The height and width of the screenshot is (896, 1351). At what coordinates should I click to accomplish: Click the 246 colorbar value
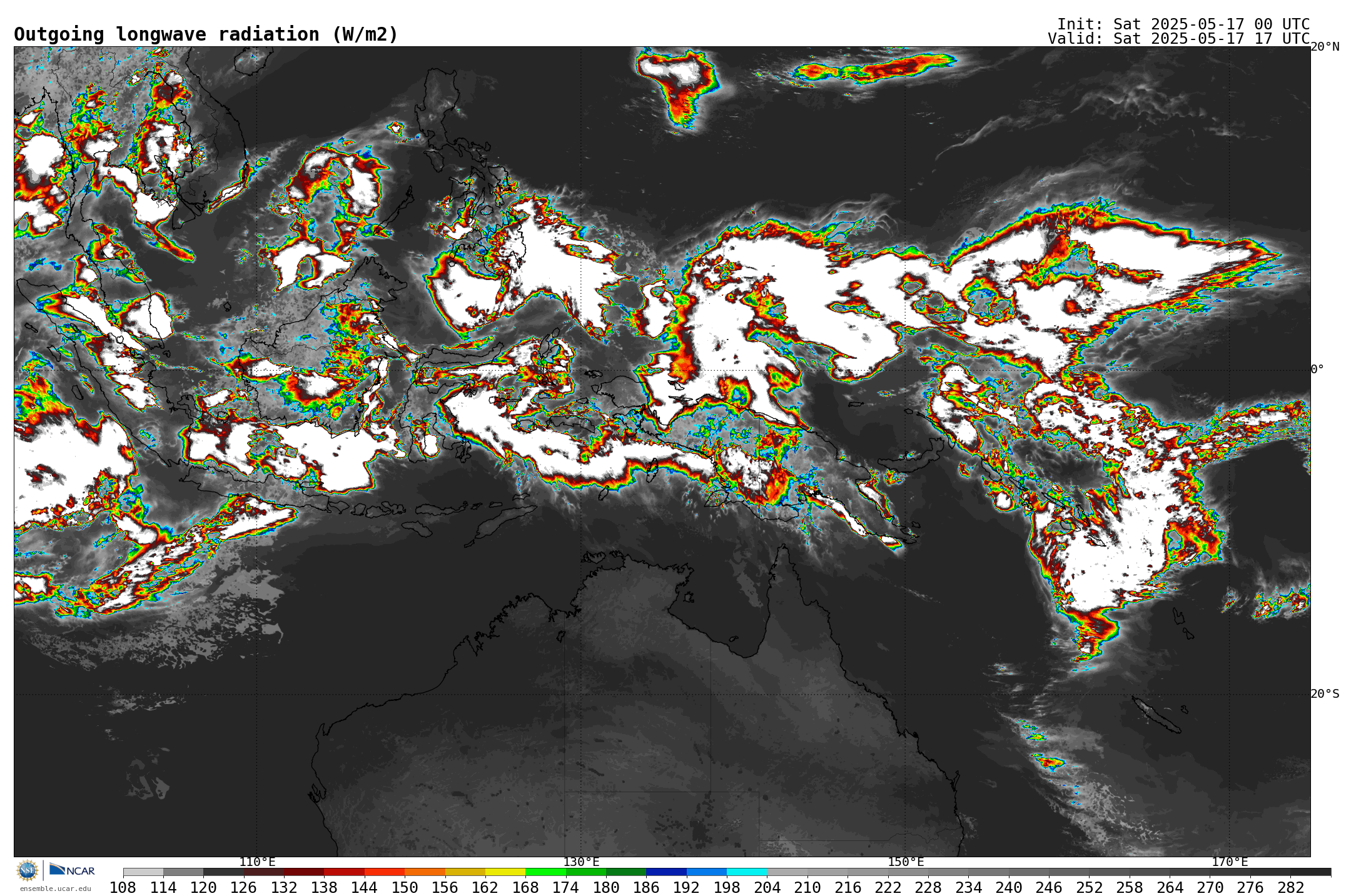click(1049, 887)
